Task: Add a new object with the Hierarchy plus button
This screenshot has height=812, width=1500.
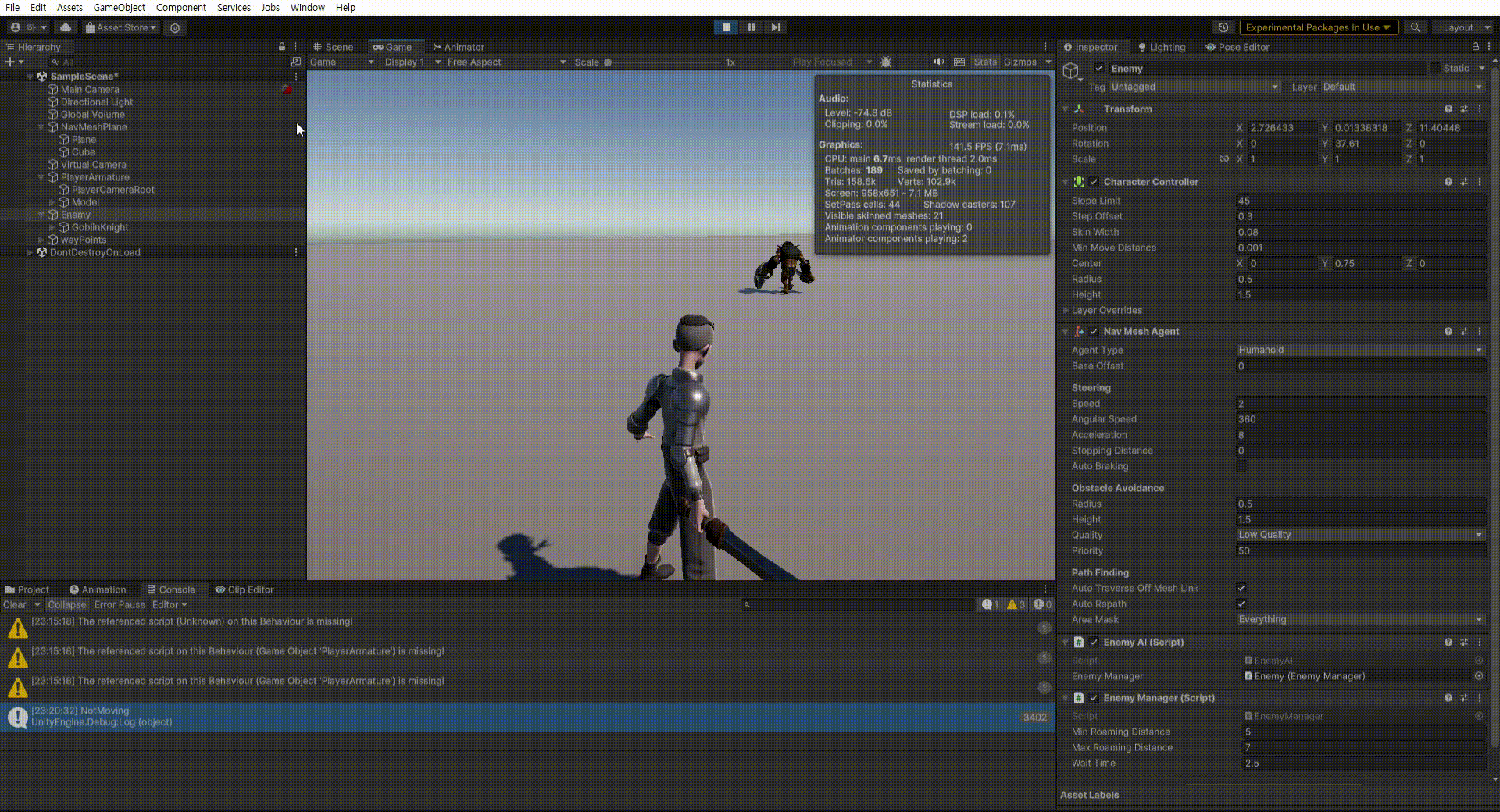Action: [x=10, y=62]
